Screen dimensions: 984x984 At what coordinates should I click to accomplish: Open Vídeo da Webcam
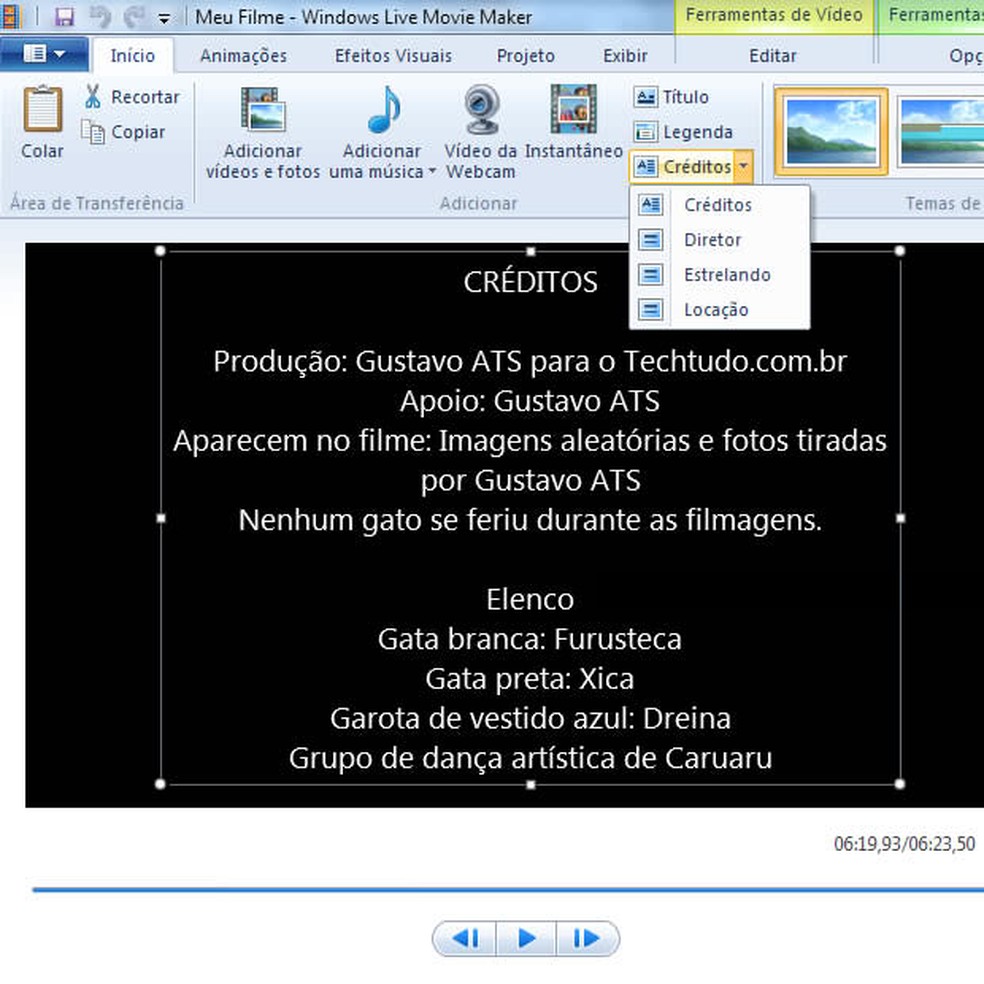pos(481,133)
